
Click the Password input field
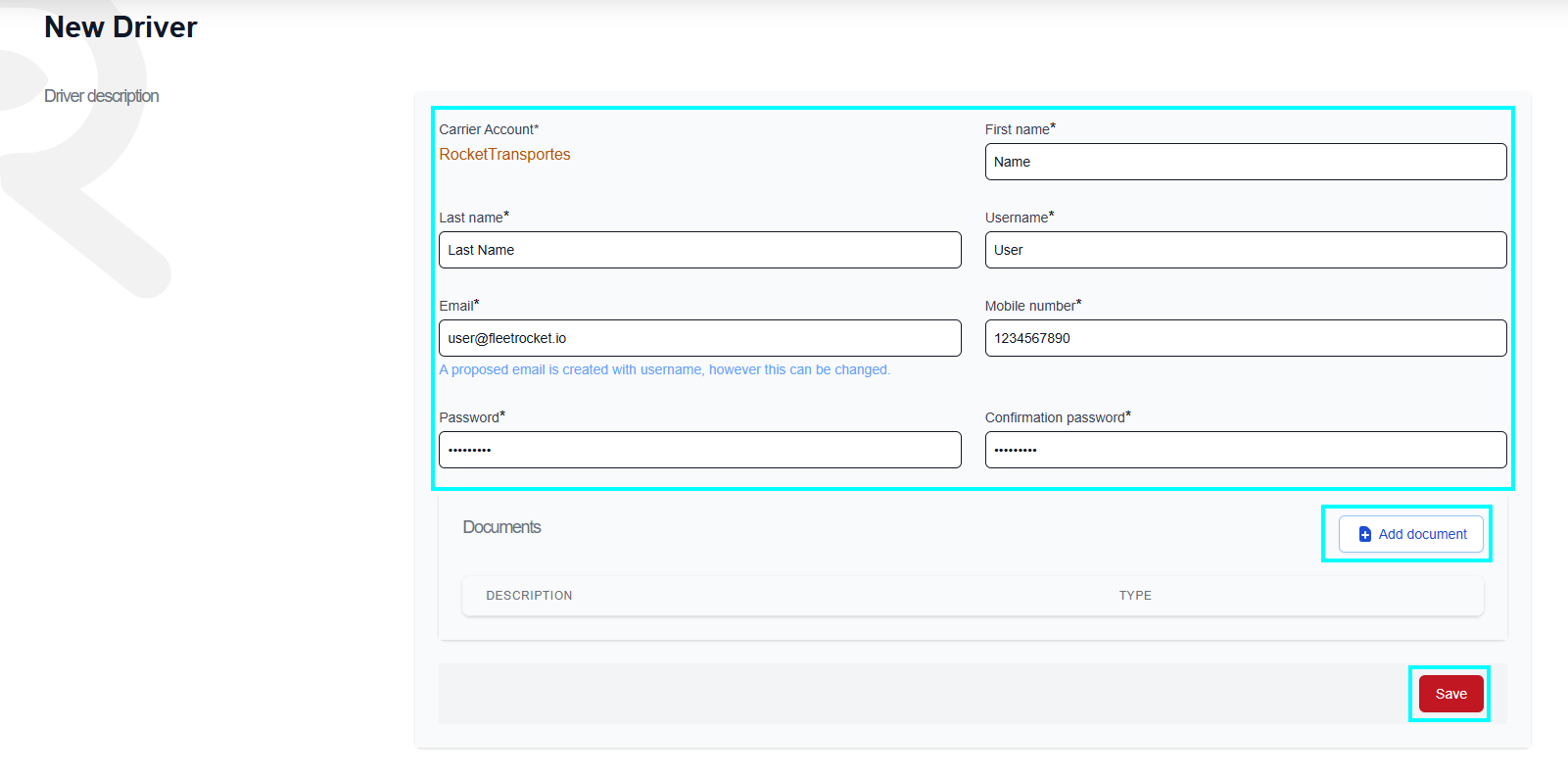700,450
